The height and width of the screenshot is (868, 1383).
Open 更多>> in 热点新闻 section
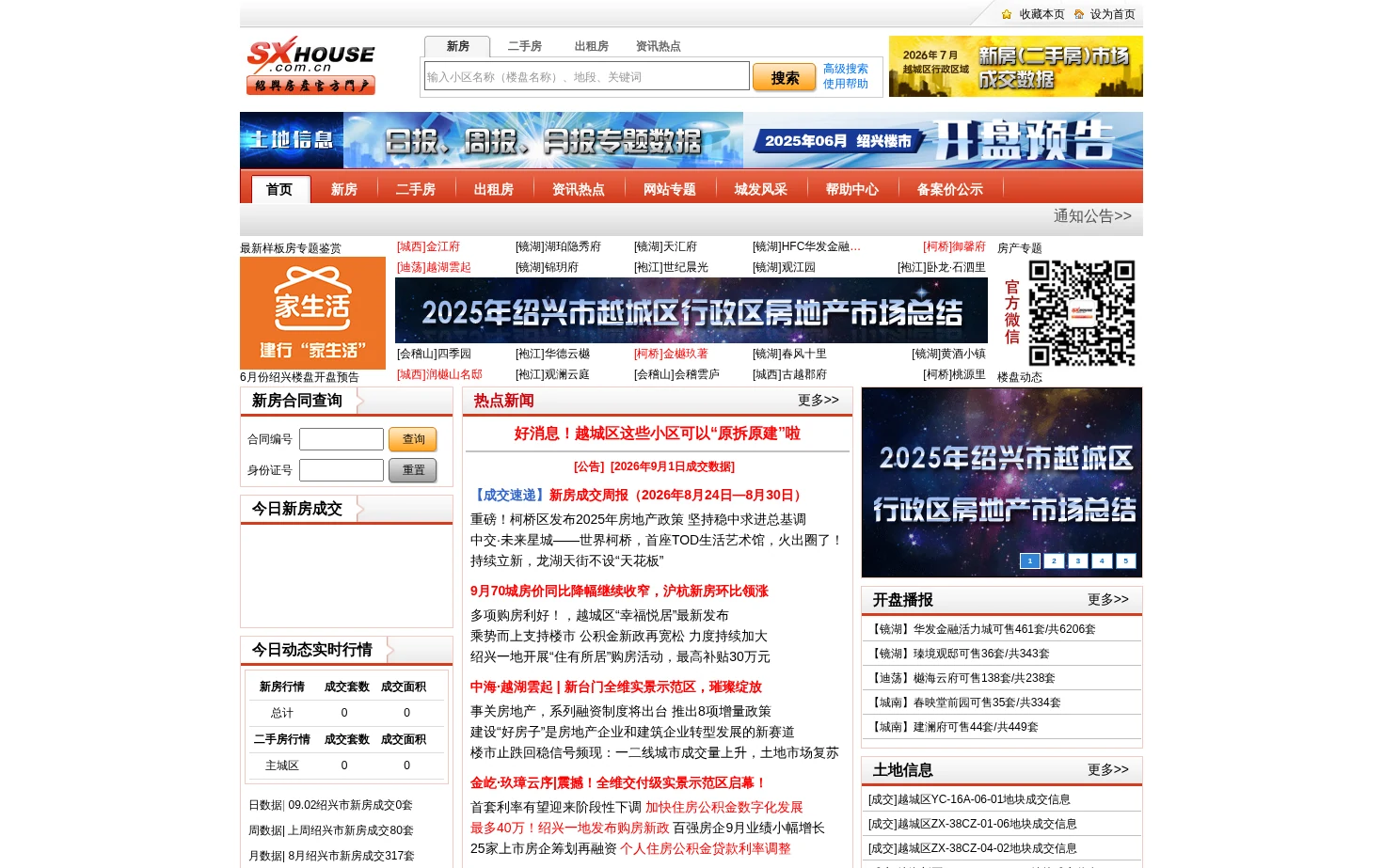tap(818, 400)
